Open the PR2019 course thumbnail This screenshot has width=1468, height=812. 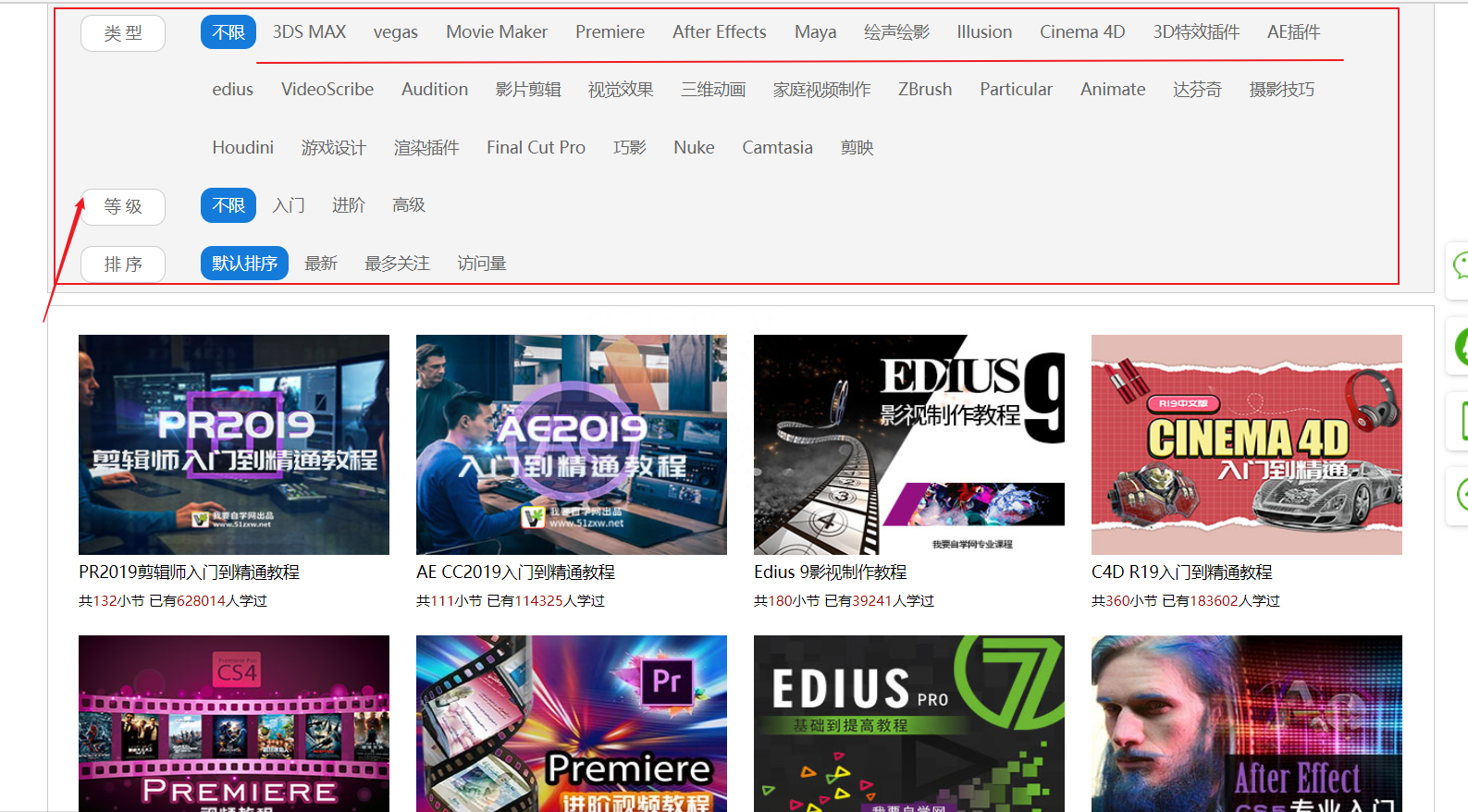(x=234, y=445)
